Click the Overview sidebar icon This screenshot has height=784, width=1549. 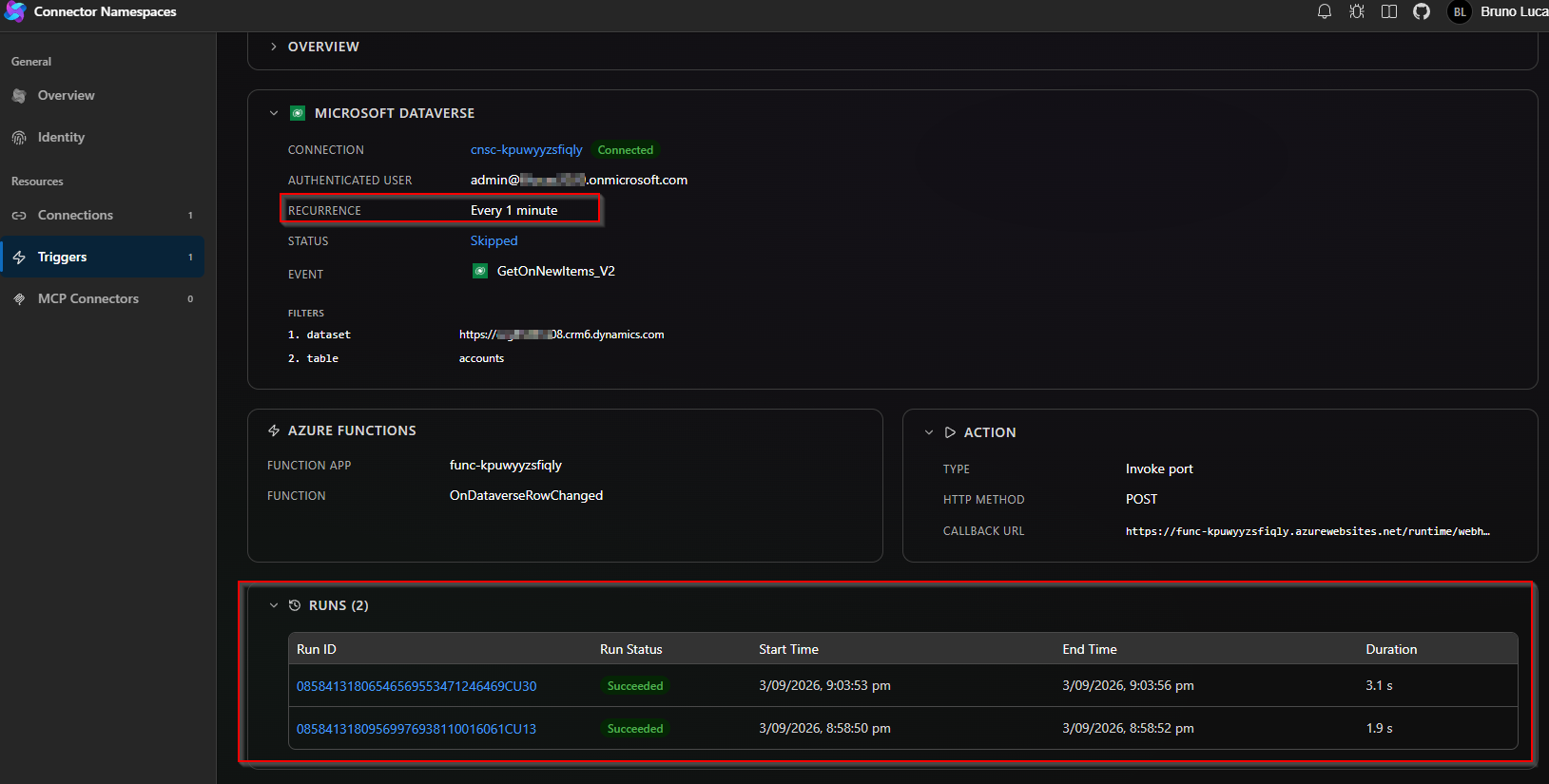coord(19,96)
